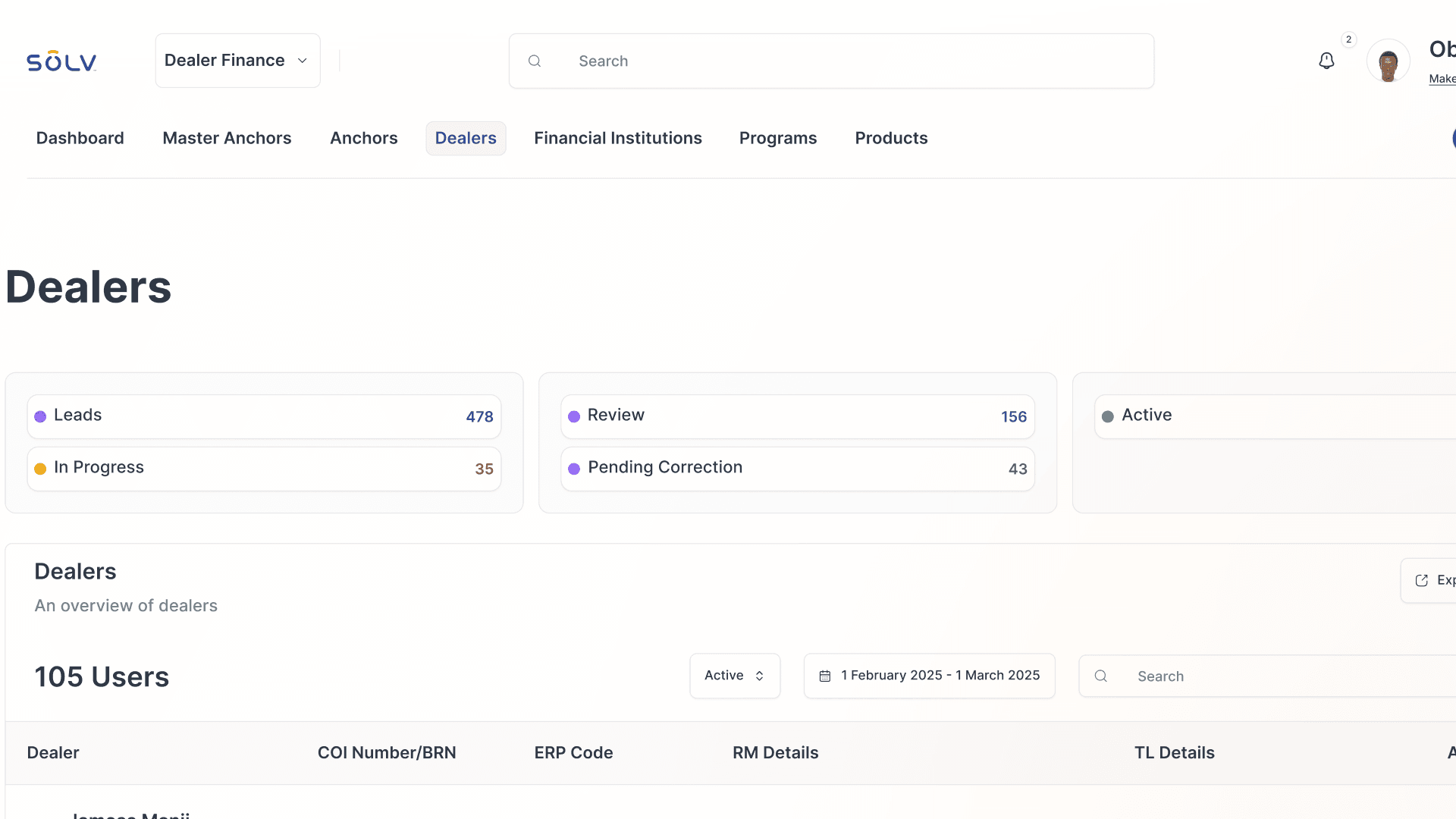The width and height of the screenshot is (1456, 819).
Task: Click the user profile avatar
Action: pos(1388,62)
